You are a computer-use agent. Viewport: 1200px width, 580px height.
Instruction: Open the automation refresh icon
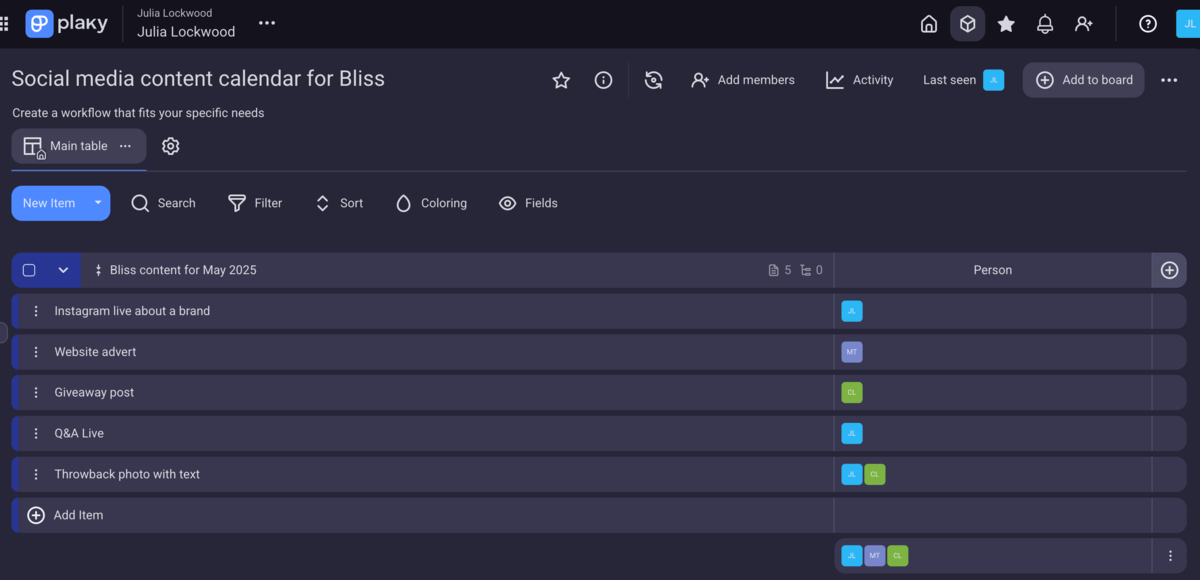click(x=653, y=80)
